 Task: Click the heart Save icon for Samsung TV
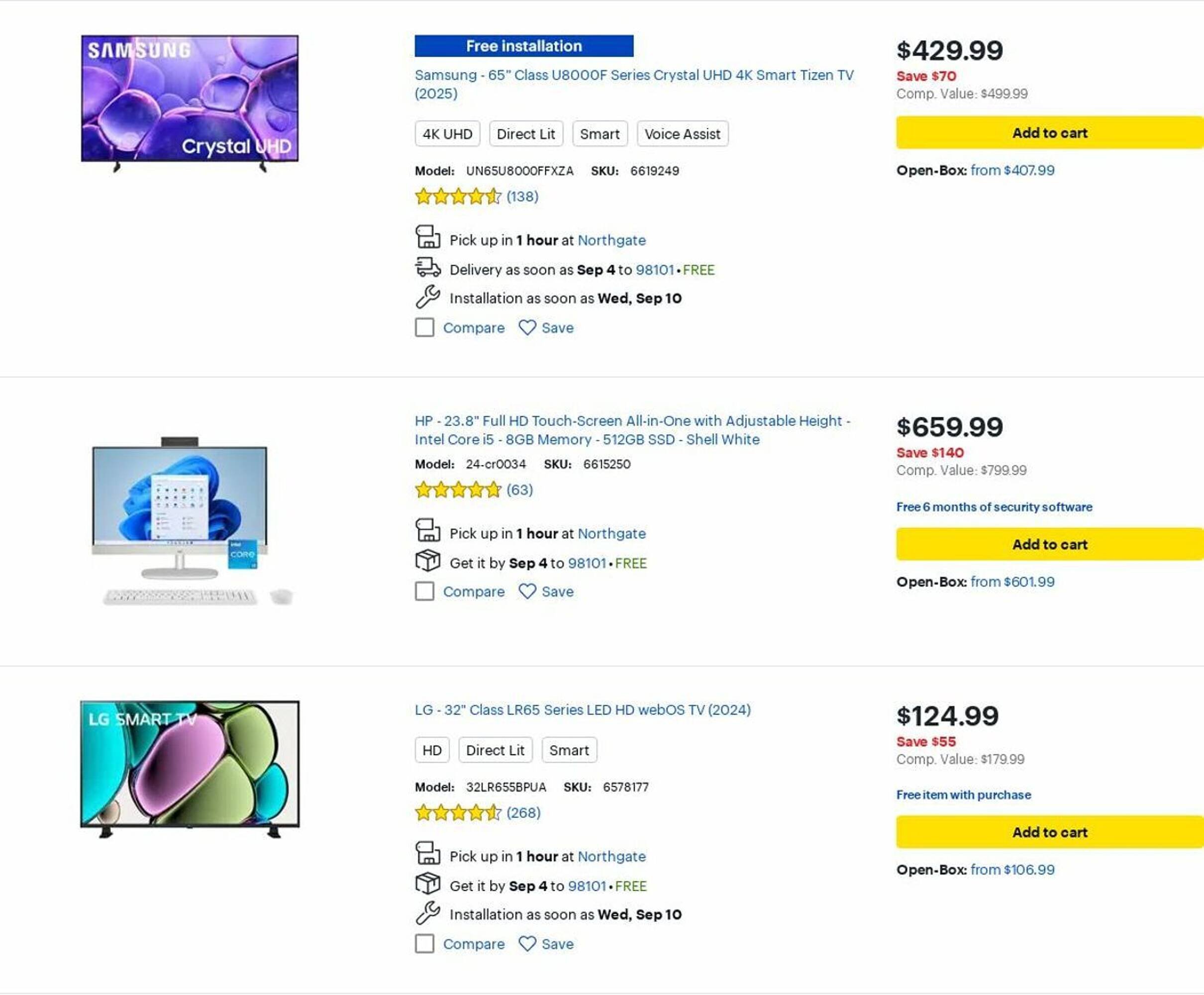tap(527, 328)
